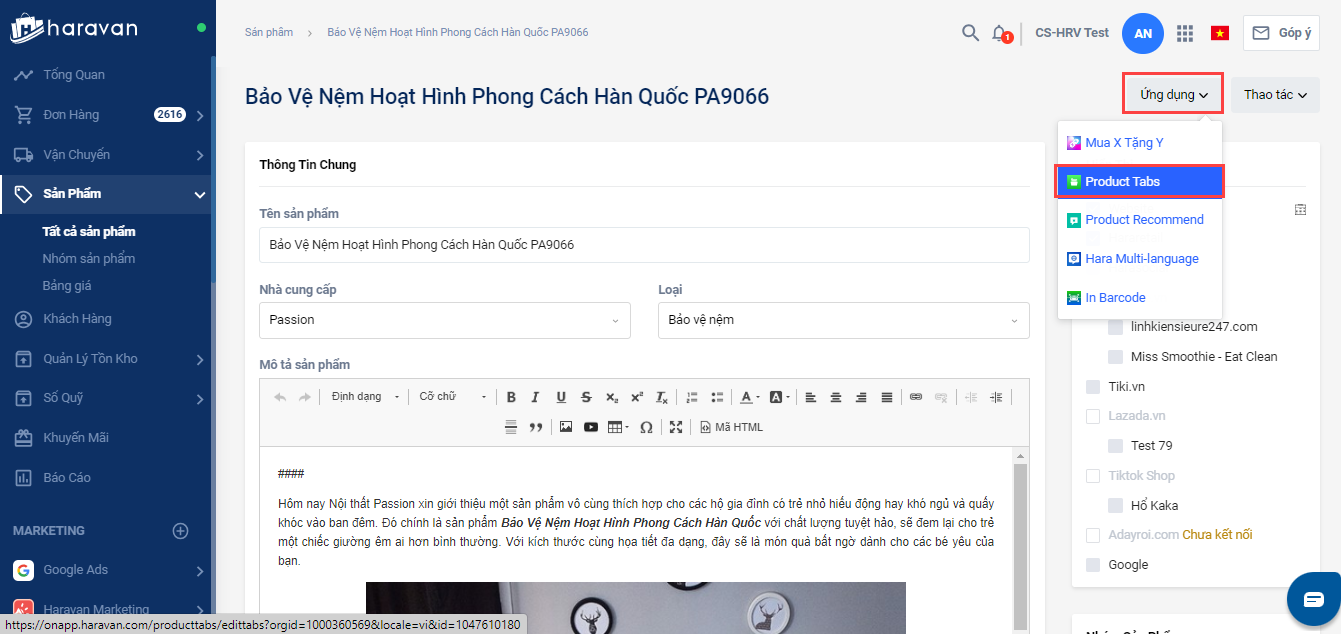Open the live chat bubble
Image resolution: width=1341 pixels, height=634 pixels.
coord(1313,599)
